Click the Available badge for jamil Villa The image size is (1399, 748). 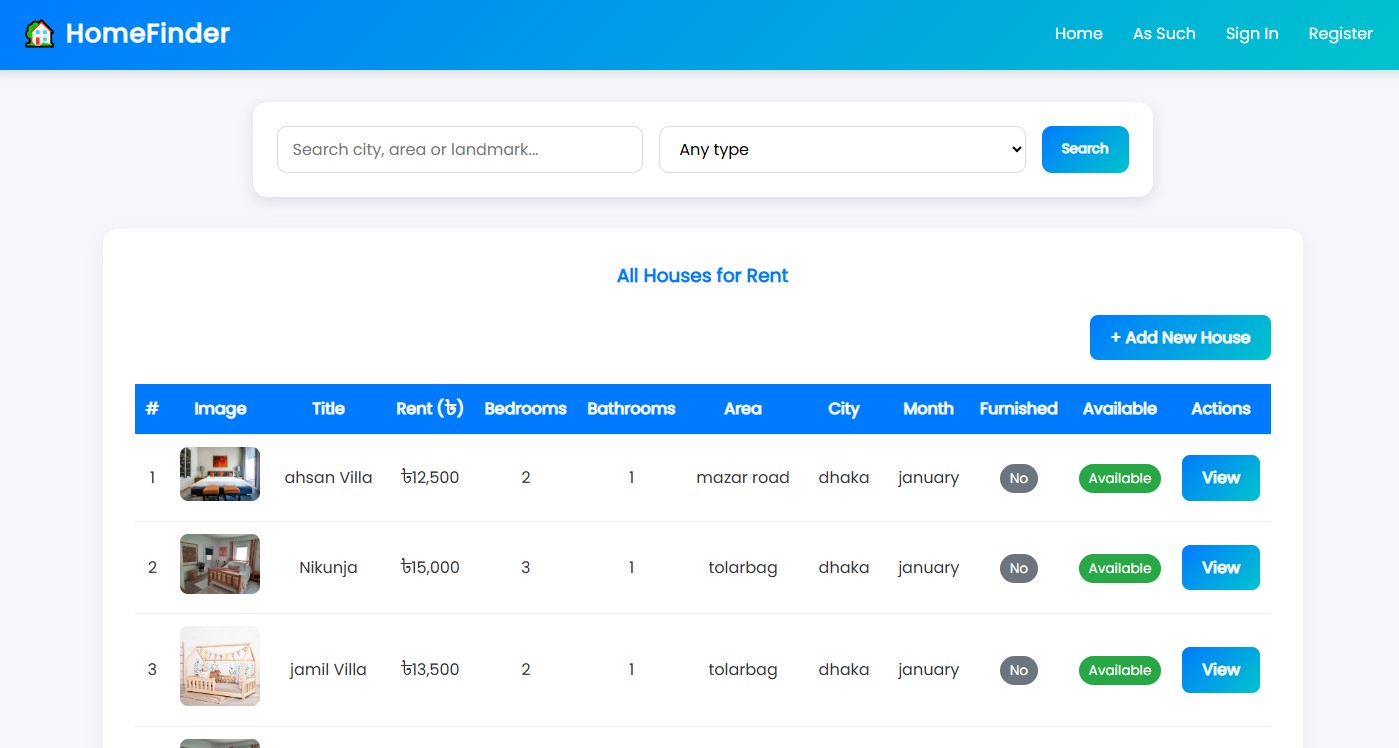pos(1120,670)
